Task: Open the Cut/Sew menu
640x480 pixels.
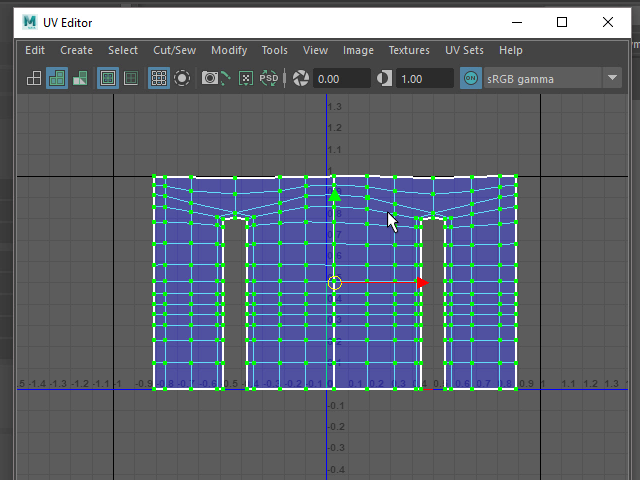Action: 174,50
